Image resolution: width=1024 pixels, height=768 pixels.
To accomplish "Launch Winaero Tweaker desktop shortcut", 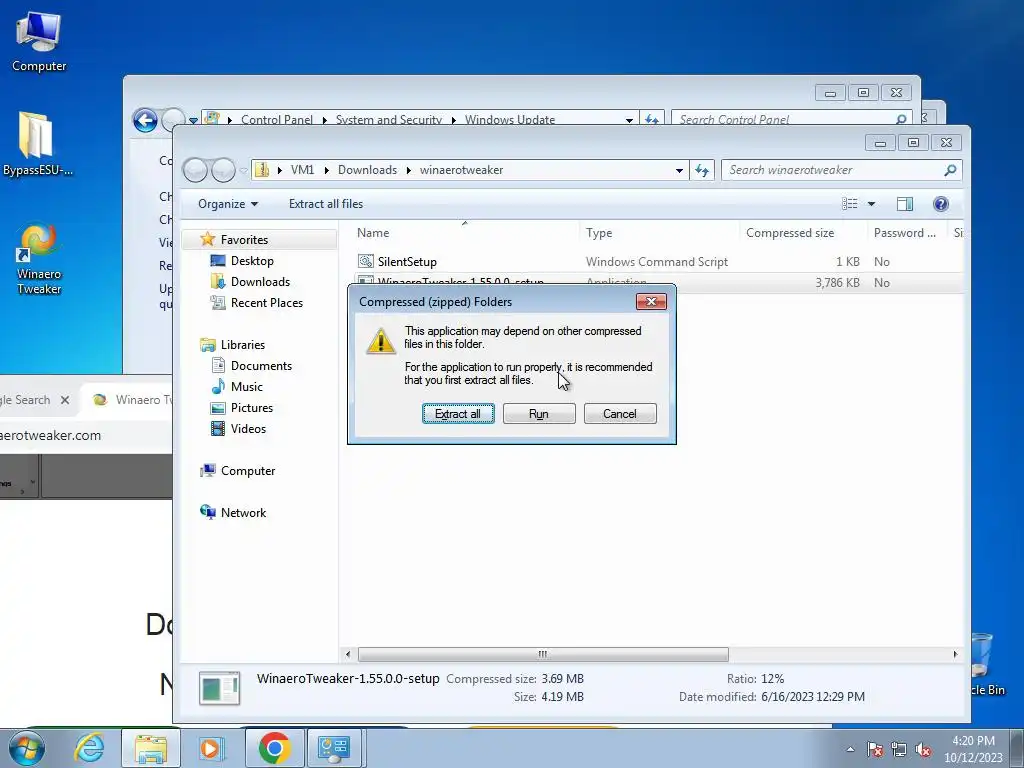I will [39, 260].
